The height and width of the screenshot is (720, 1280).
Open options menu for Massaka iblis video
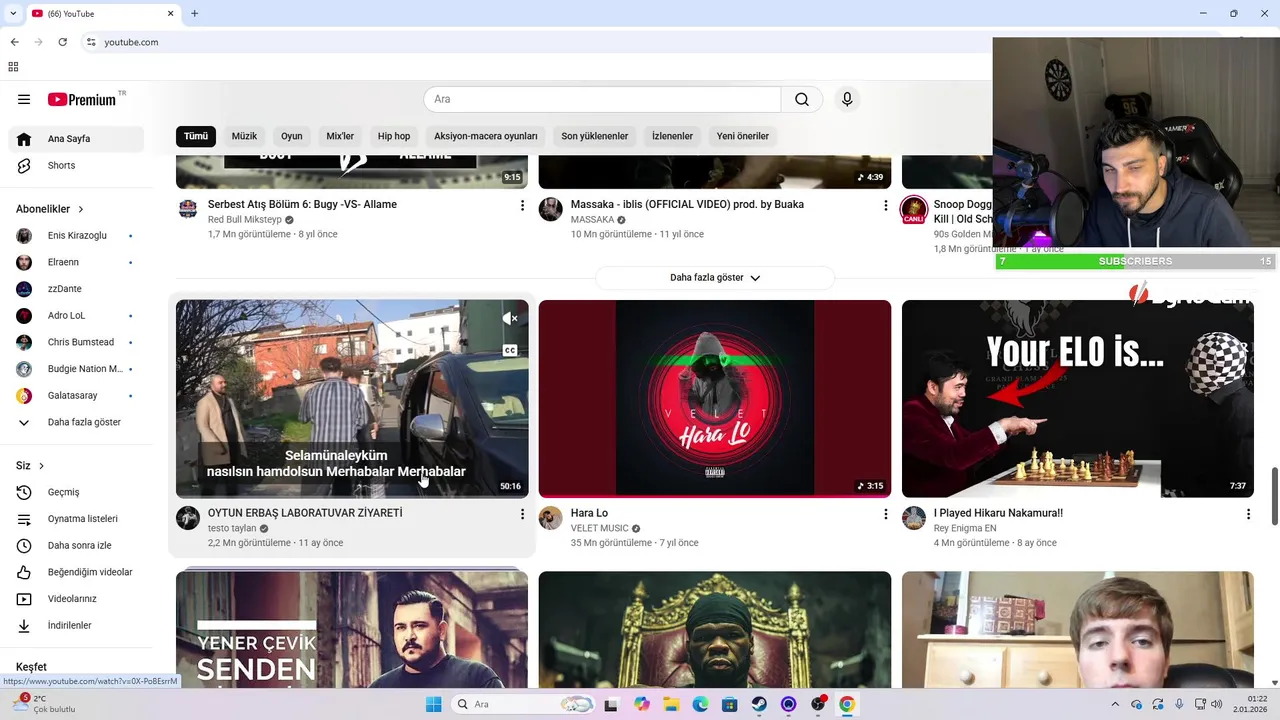pos(885,205)
